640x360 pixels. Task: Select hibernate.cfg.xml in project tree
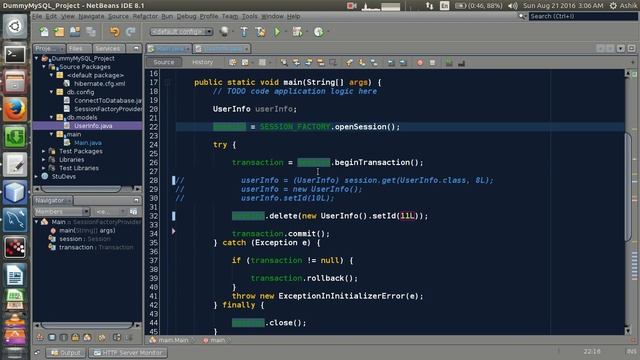coord(100,84)
